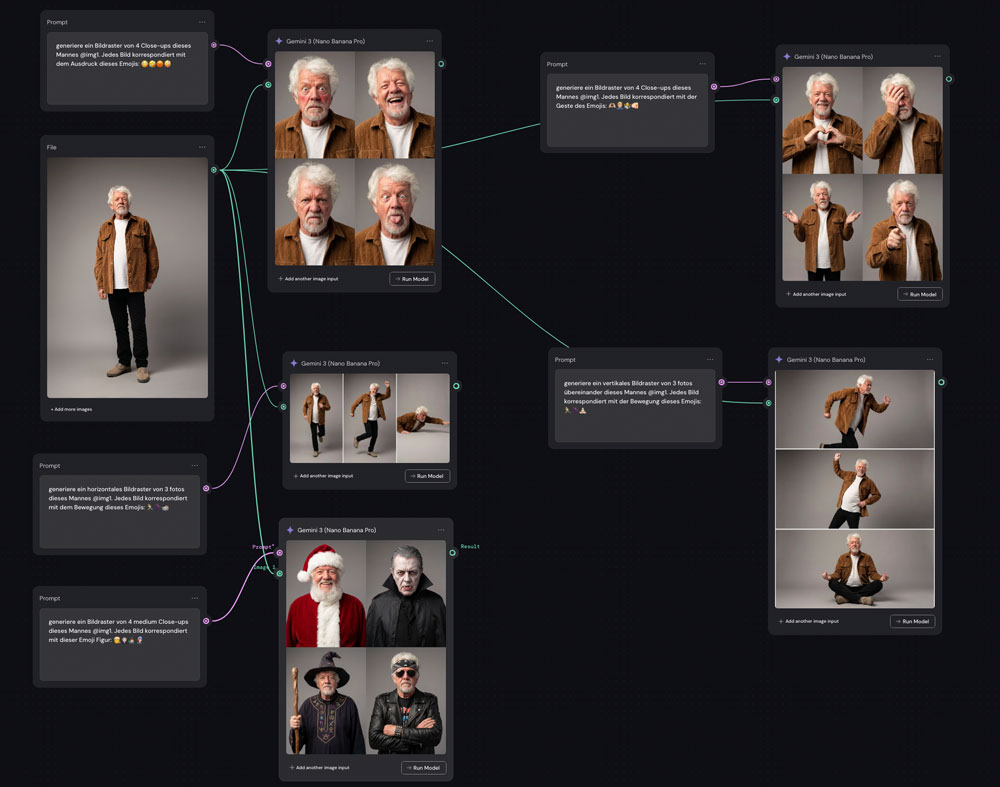Click the sparkle icon on the Santa costume Gemini node
Image resolution: width=1000 pixels, height=787 pixels.
[x=291, y=530]
